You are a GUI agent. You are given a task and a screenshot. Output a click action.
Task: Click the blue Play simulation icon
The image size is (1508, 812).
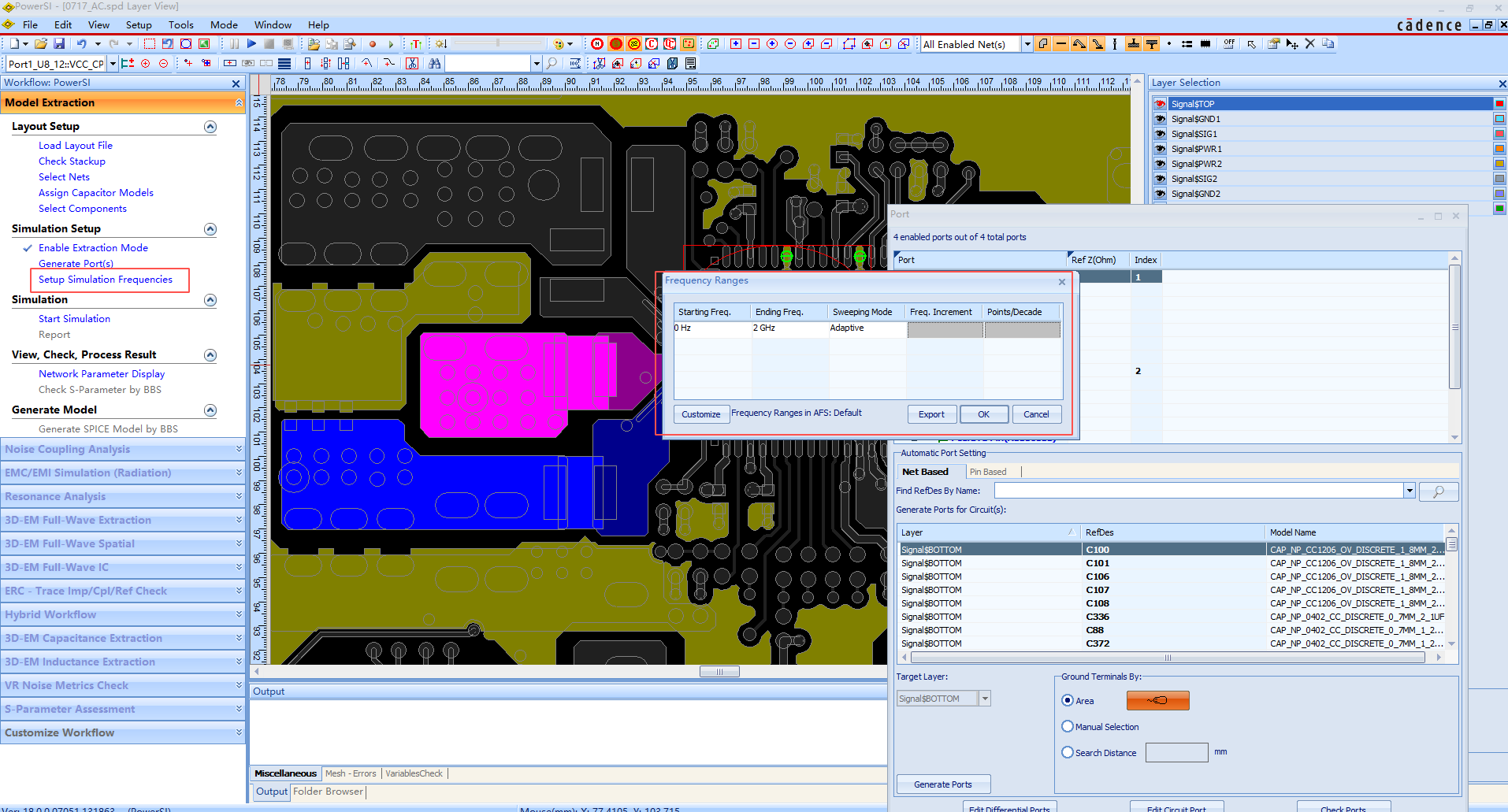[x=251, y=43]
